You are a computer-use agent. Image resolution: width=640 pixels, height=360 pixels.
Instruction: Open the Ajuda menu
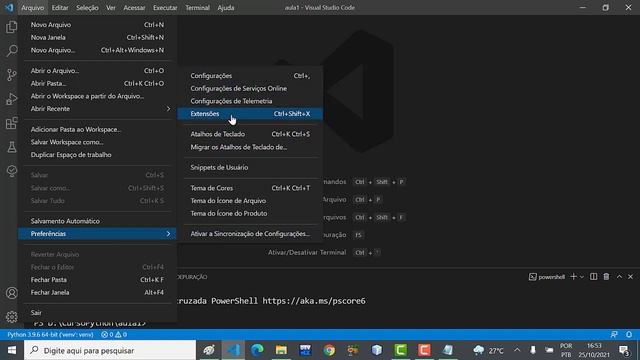coord(226,7)
